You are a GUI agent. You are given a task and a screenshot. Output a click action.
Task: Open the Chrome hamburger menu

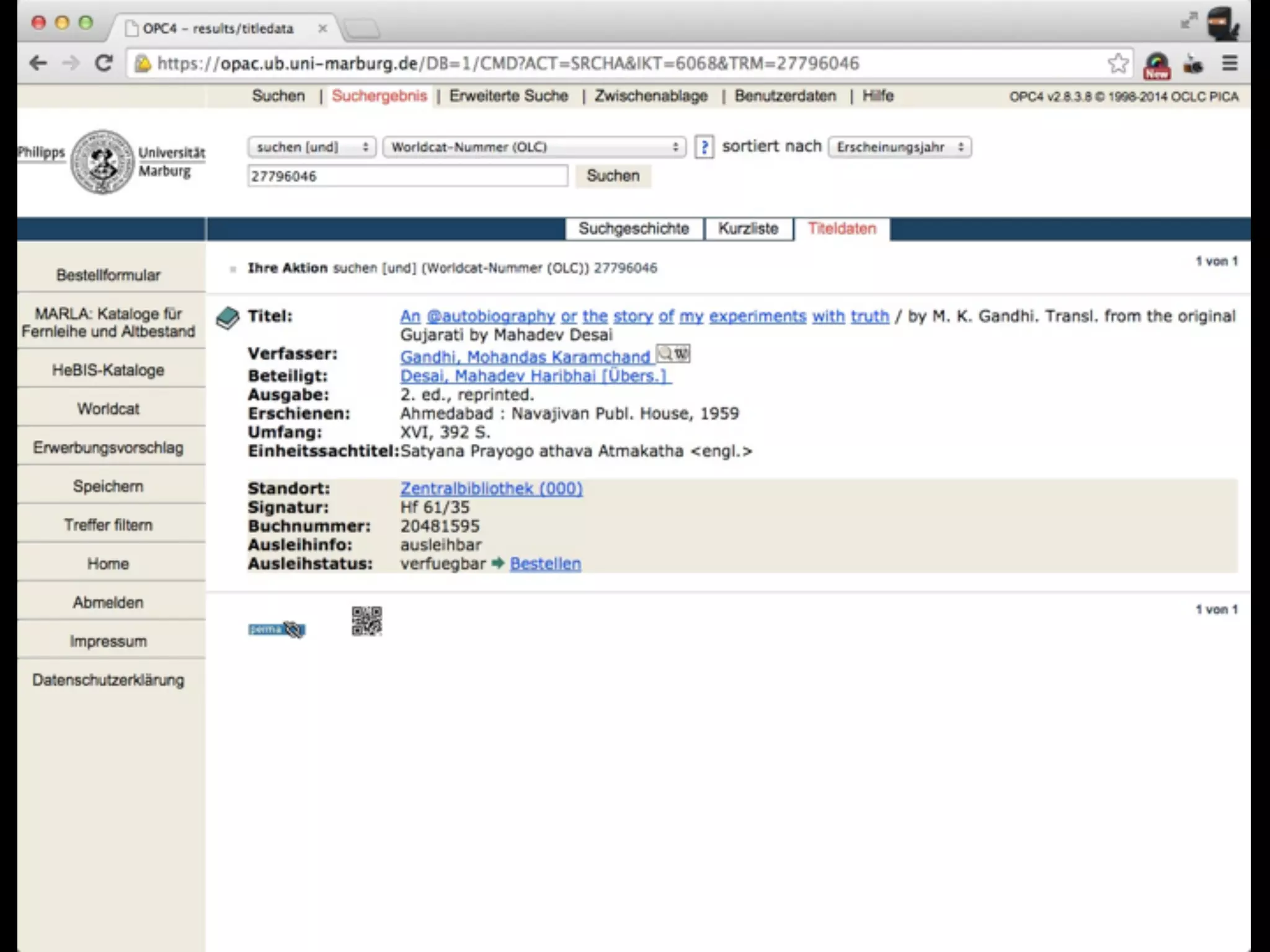1229,63
